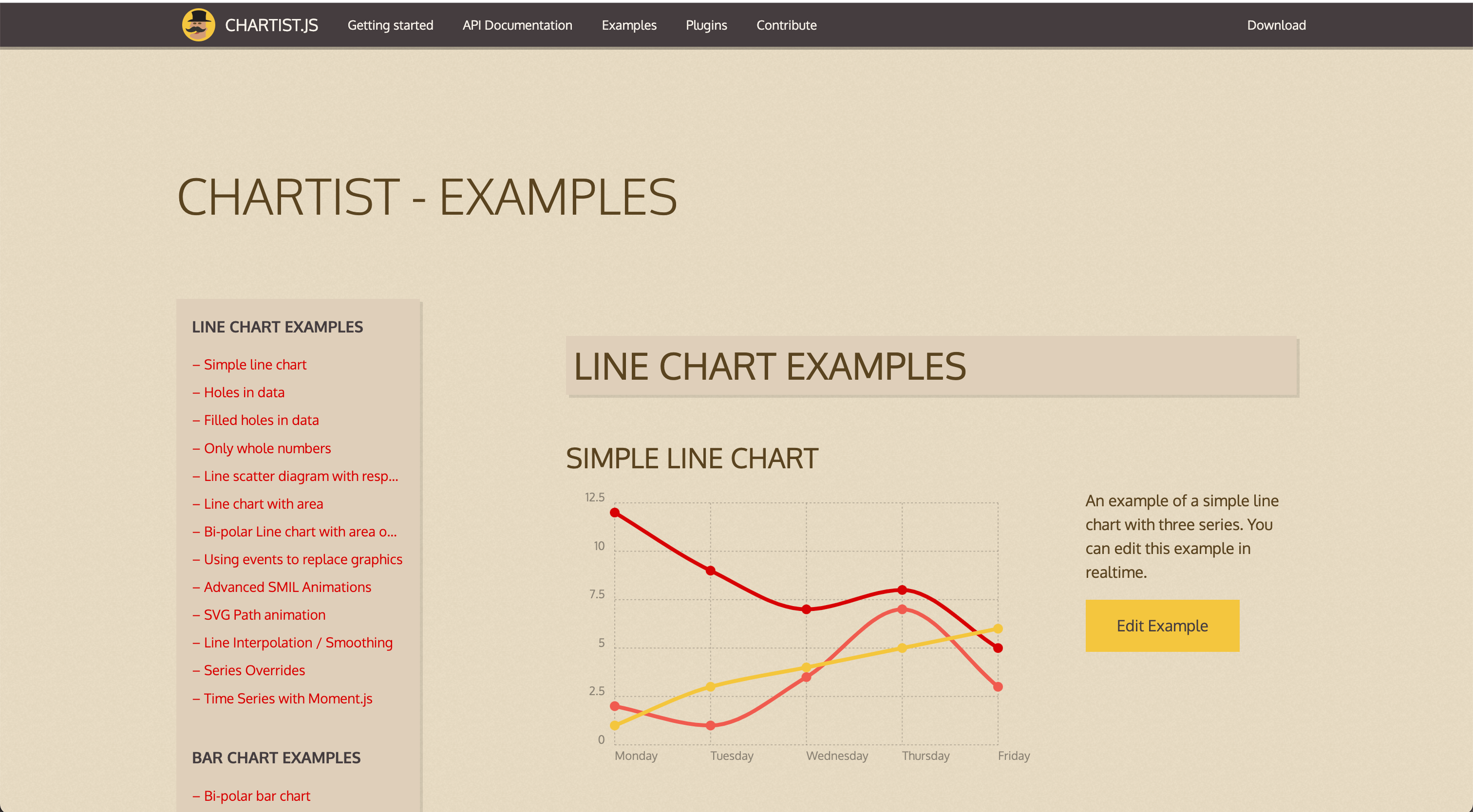1473x812 pixels.
Task: Open the Plugins page
Action: point(706,25)
